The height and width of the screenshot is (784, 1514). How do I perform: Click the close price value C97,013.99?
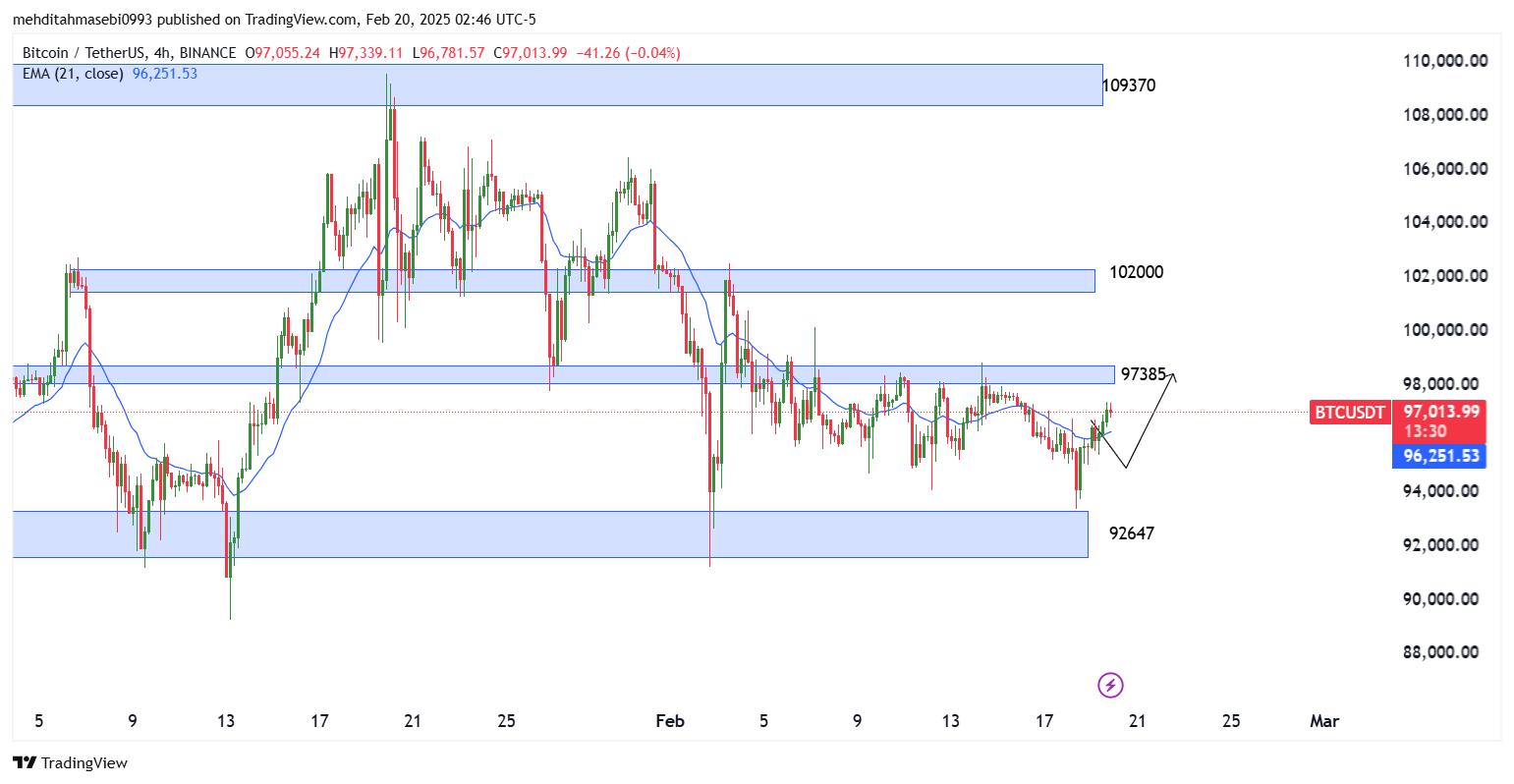(x=531, y=53)
